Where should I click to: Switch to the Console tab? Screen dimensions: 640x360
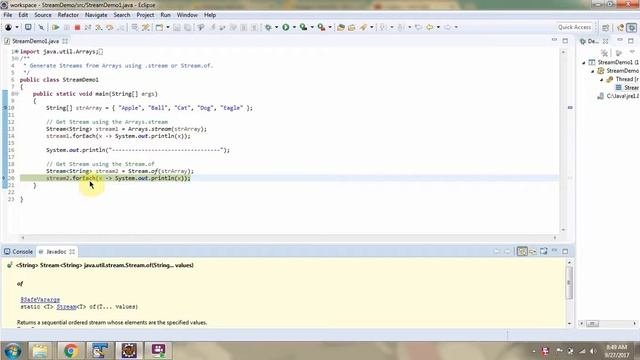(18, 251)
